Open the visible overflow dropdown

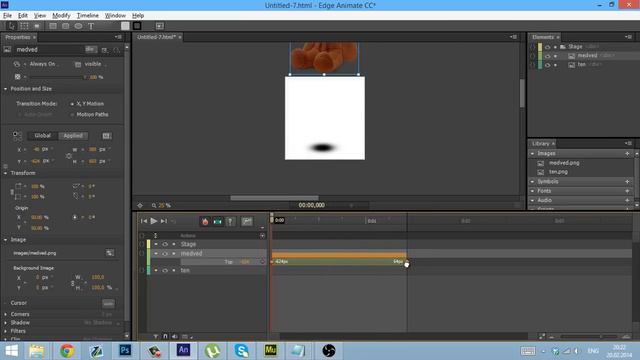pos(95,64)
